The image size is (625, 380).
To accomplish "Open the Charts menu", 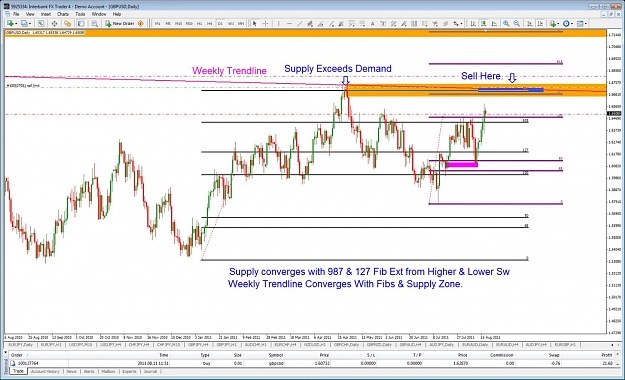I will tap(63, 14).
